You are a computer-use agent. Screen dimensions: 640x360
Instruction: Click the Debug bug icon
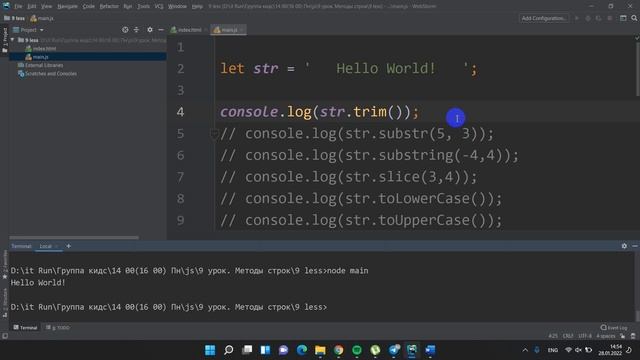[x=588, y=18]
